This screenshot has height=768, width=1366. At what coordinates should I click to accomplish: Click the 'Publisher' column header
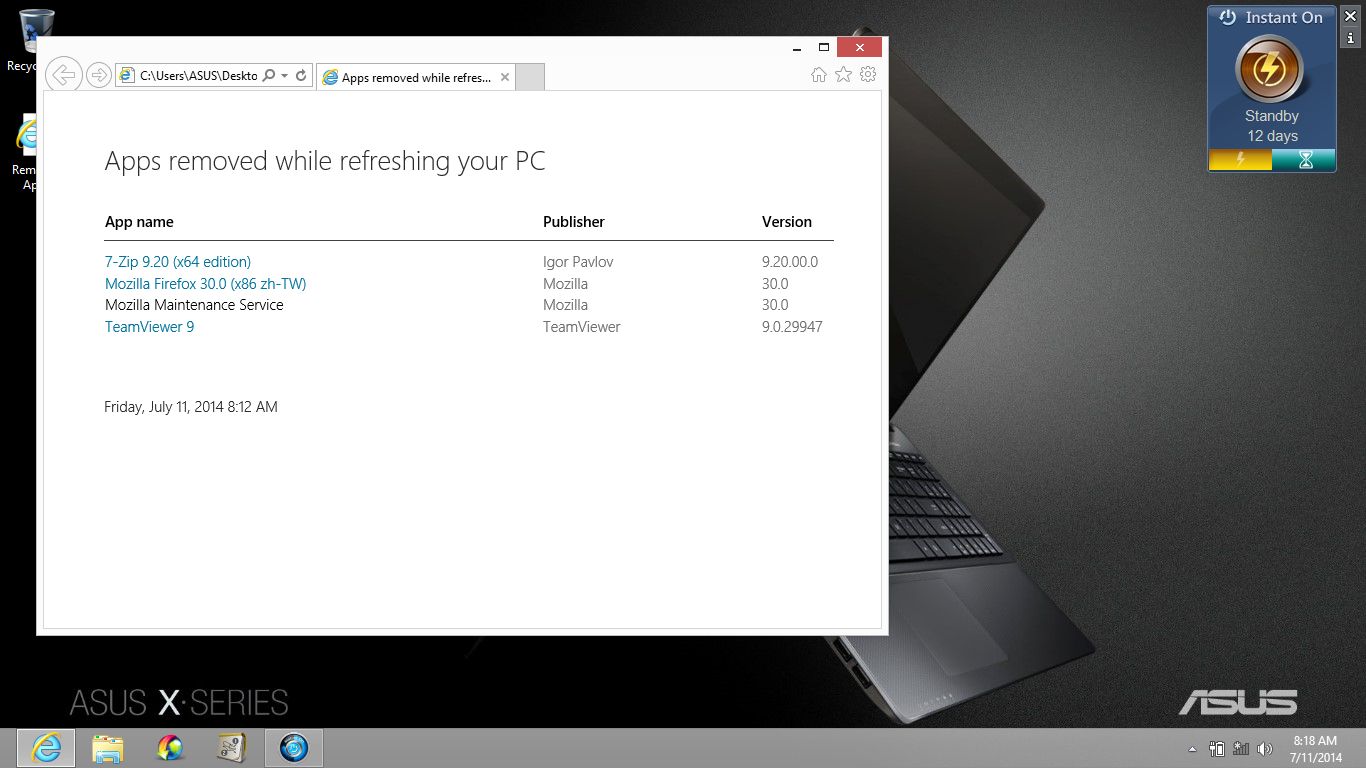click(574, 222)
